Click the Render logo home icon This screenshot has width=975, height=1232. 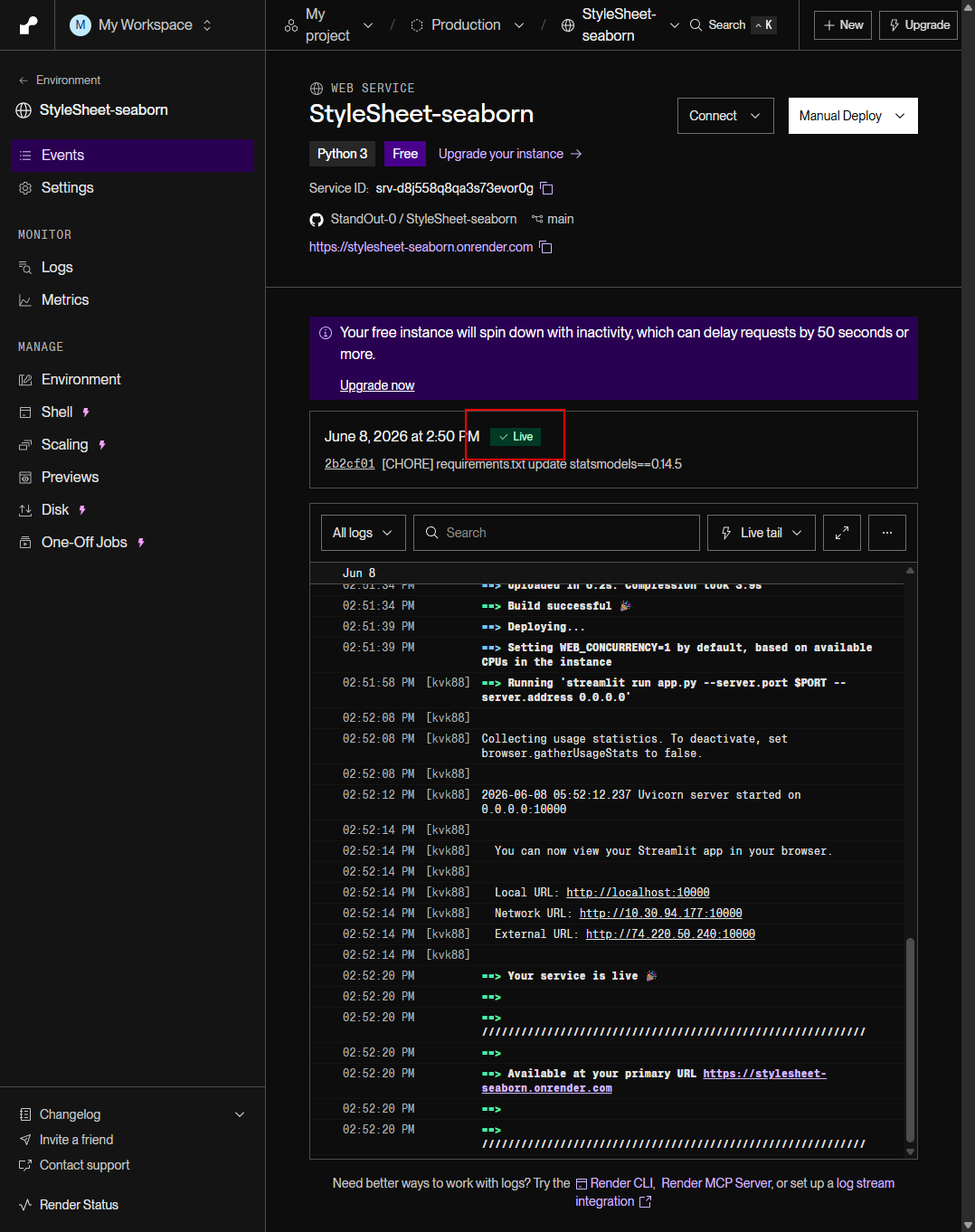tap(28, 25)
